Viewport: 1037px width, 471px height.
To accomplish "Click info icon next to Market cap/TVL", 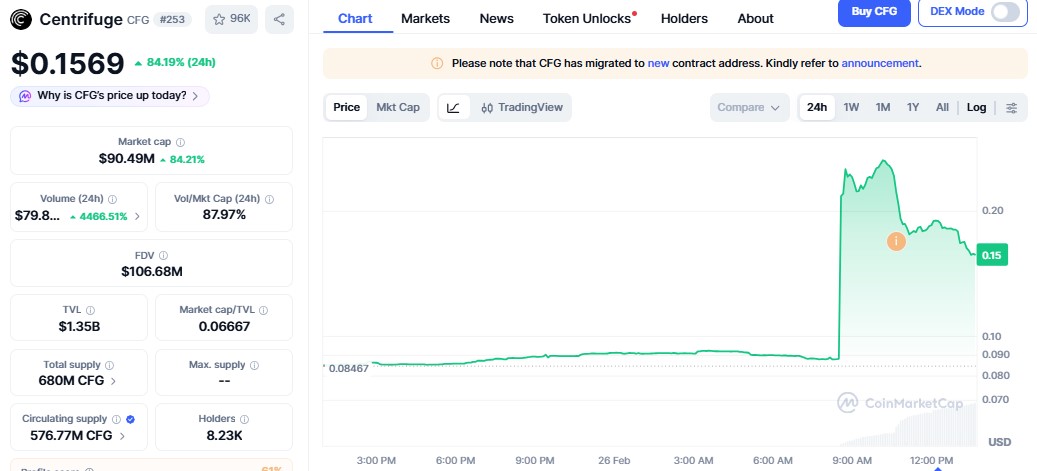I will 265,310.
